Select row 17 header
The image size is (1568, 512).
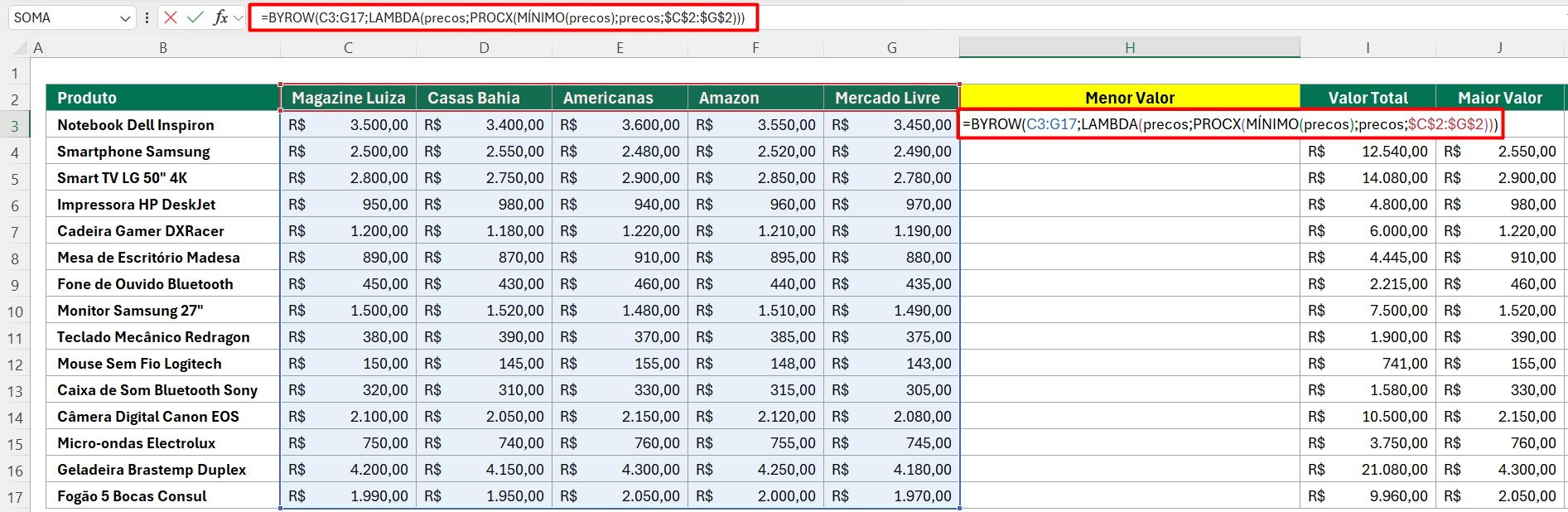(15, 497)
